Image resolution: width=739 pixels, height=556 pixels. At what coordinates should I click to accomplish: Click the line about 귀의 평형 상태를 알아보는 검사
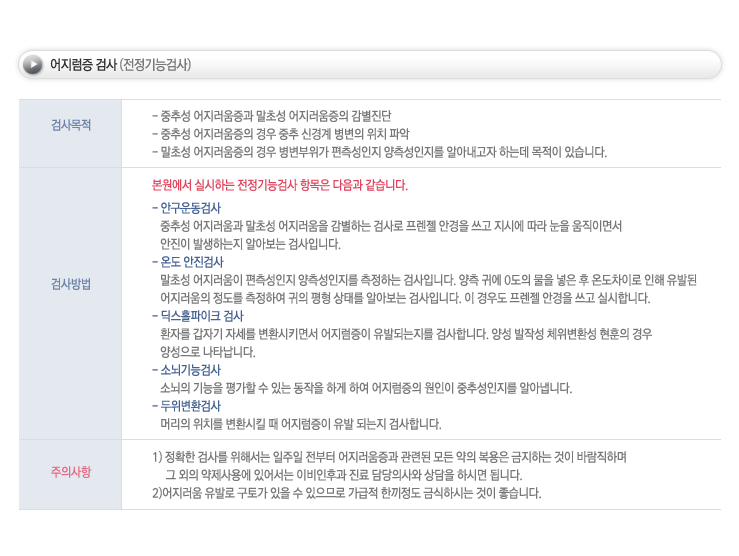pyautogui.click(x=405, y=298)
